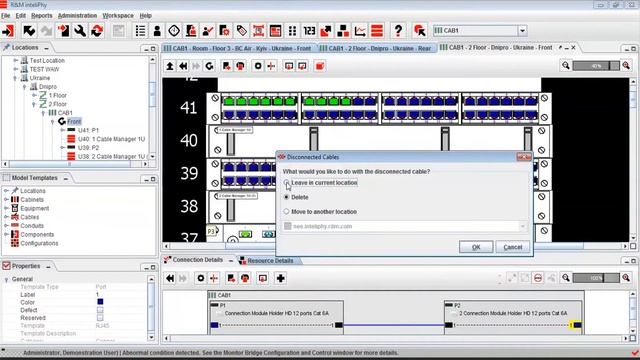
Task: Click the Connection Details 100% zoom slider
Action: [x=596, y=278]
